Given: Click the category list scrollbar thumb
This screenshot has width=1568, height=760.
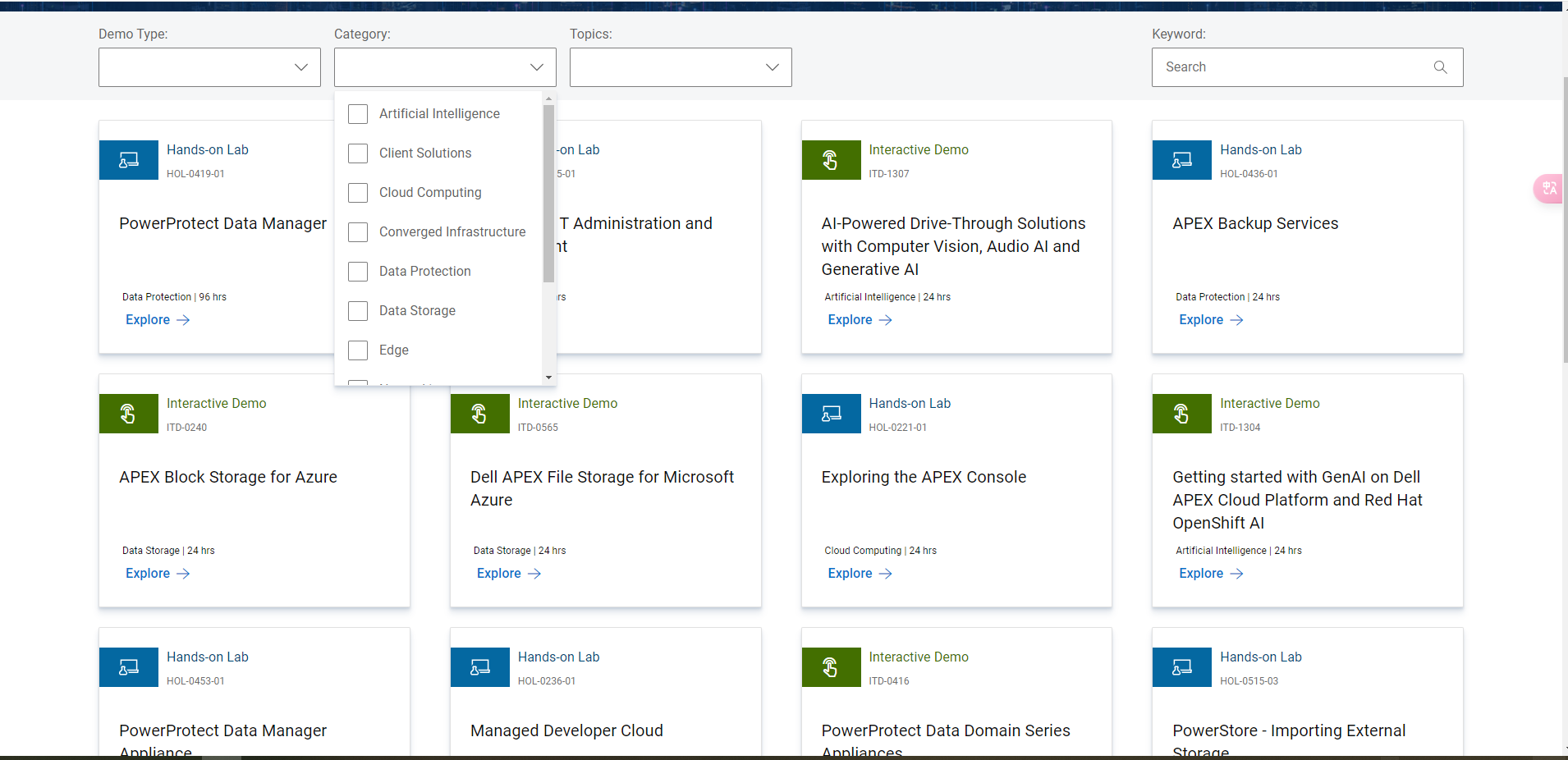Looking at the screenshot, I should (548, 193).
